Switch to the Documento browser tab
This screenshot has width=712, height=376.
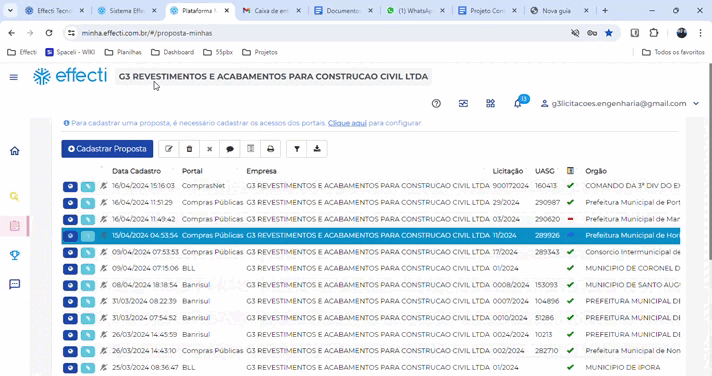[343, 10]
